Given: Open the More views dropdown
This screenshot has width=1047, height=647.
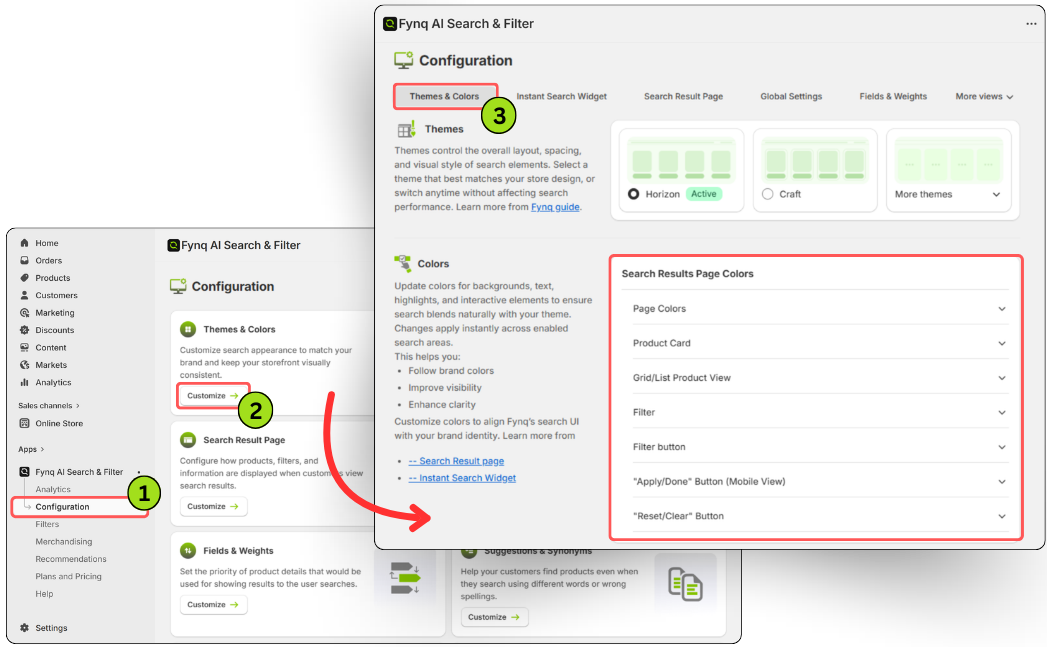Looking at the screenshot, I should point(984,96).
